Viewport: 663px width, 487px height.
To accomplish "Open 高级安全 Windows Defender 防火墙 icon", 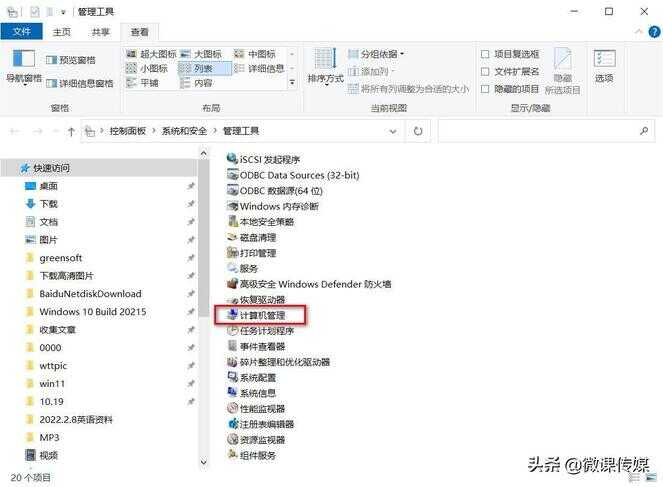I will point(232,284).
